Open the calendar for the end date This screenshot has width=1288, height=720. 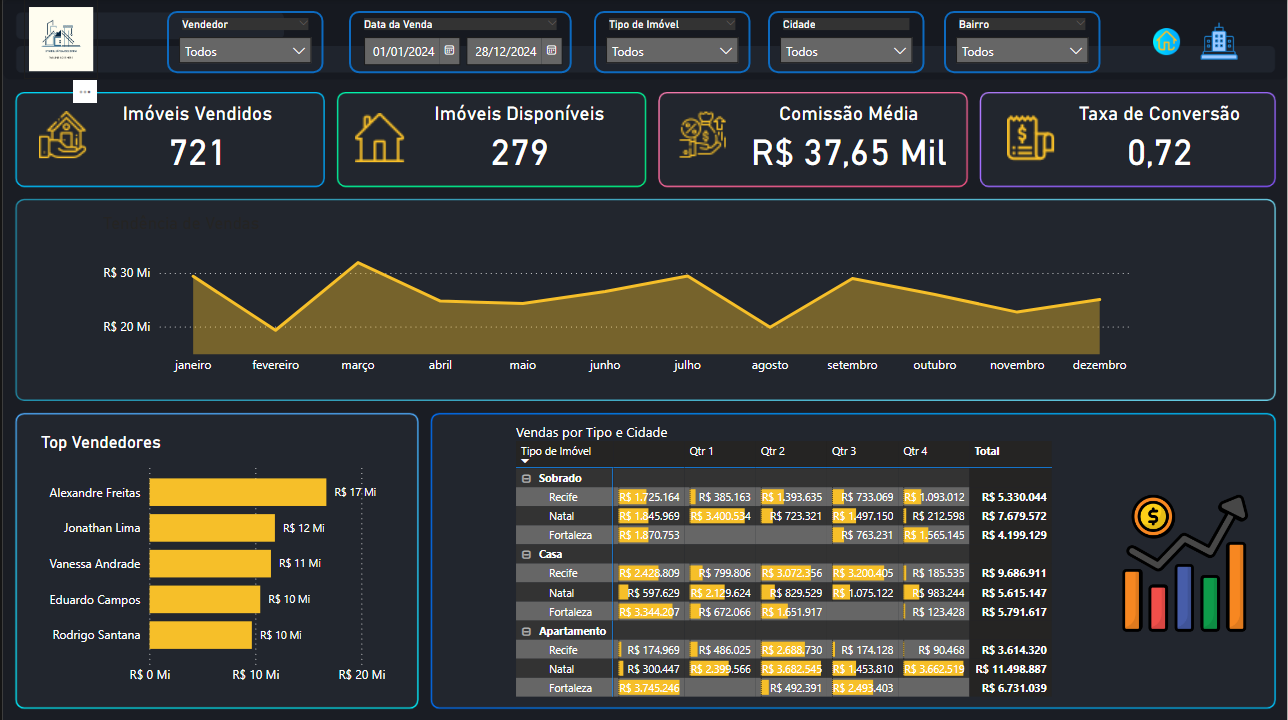pos(551,50)
